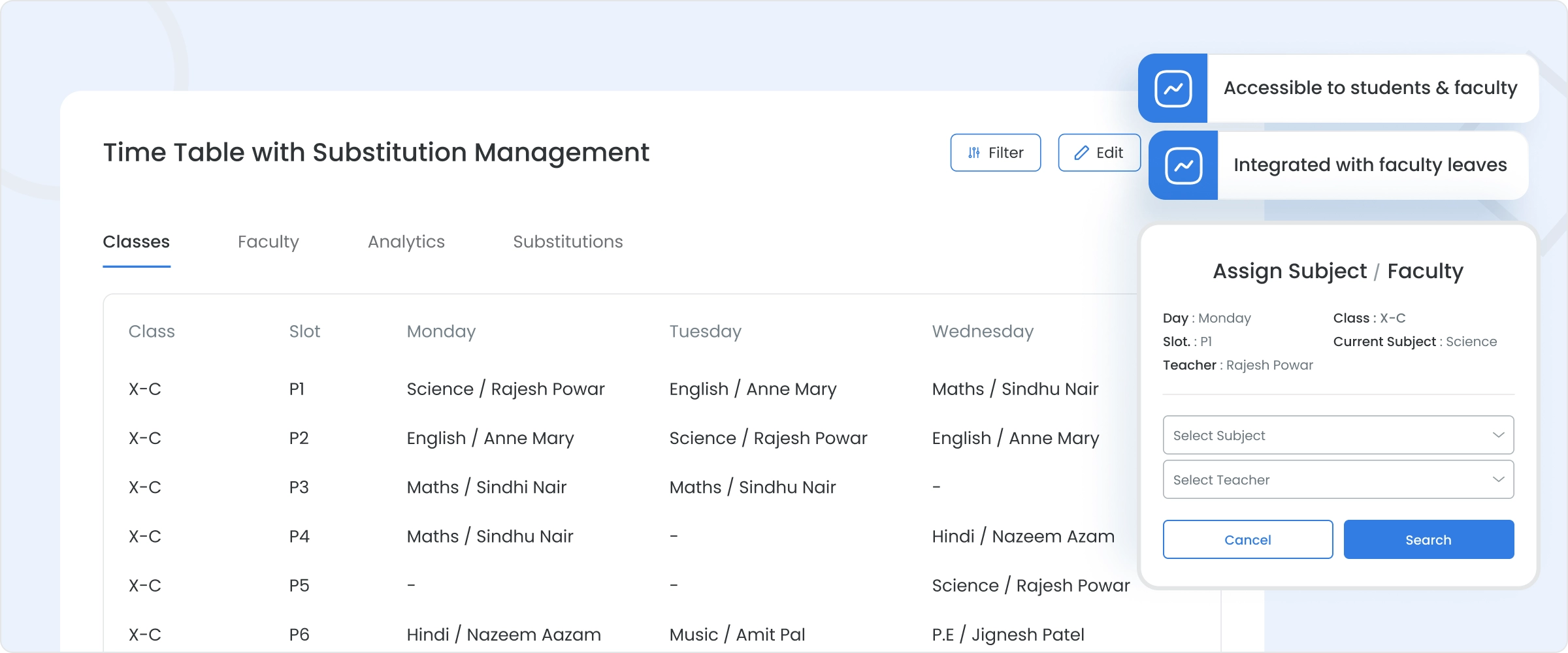Click the trend icon next to 'Integrated with faculty leaves'

[x=1184, y=165]
